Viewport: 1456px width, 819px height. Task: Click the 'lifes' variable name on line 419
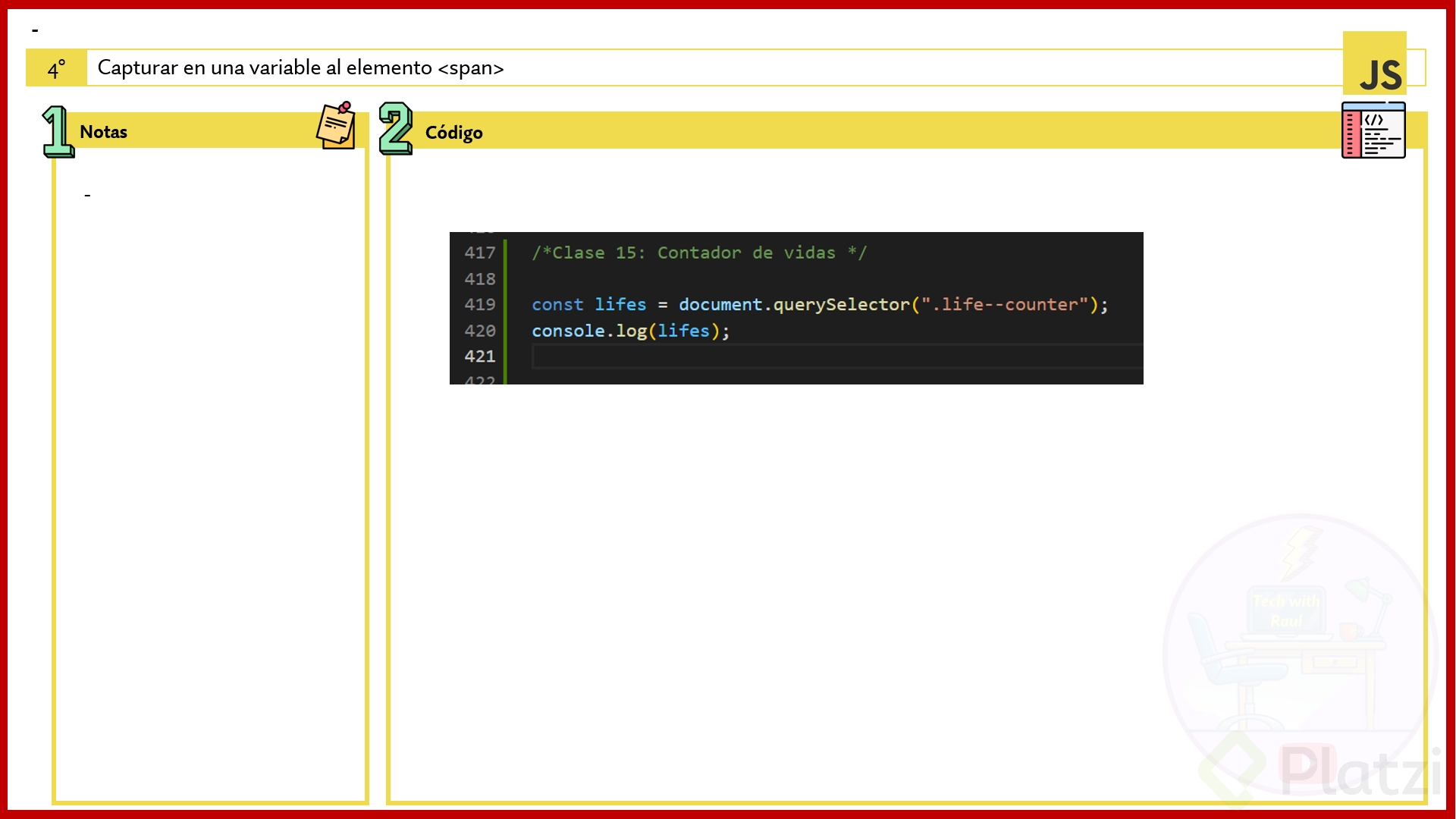pyautogui.click(x=620, y=305)
